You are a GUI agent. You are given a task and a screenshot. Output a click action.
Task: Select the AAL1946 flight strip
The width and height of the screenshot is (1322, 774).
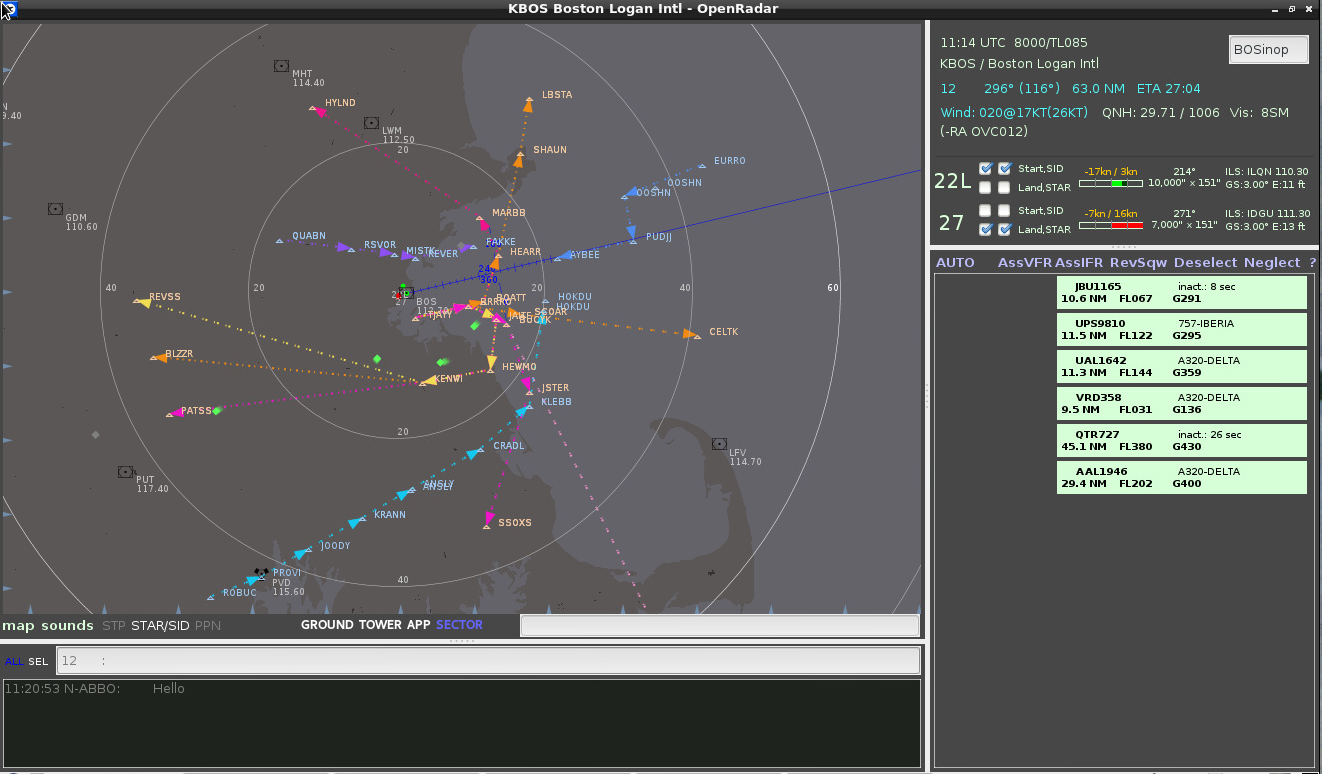pos(1182,477)
